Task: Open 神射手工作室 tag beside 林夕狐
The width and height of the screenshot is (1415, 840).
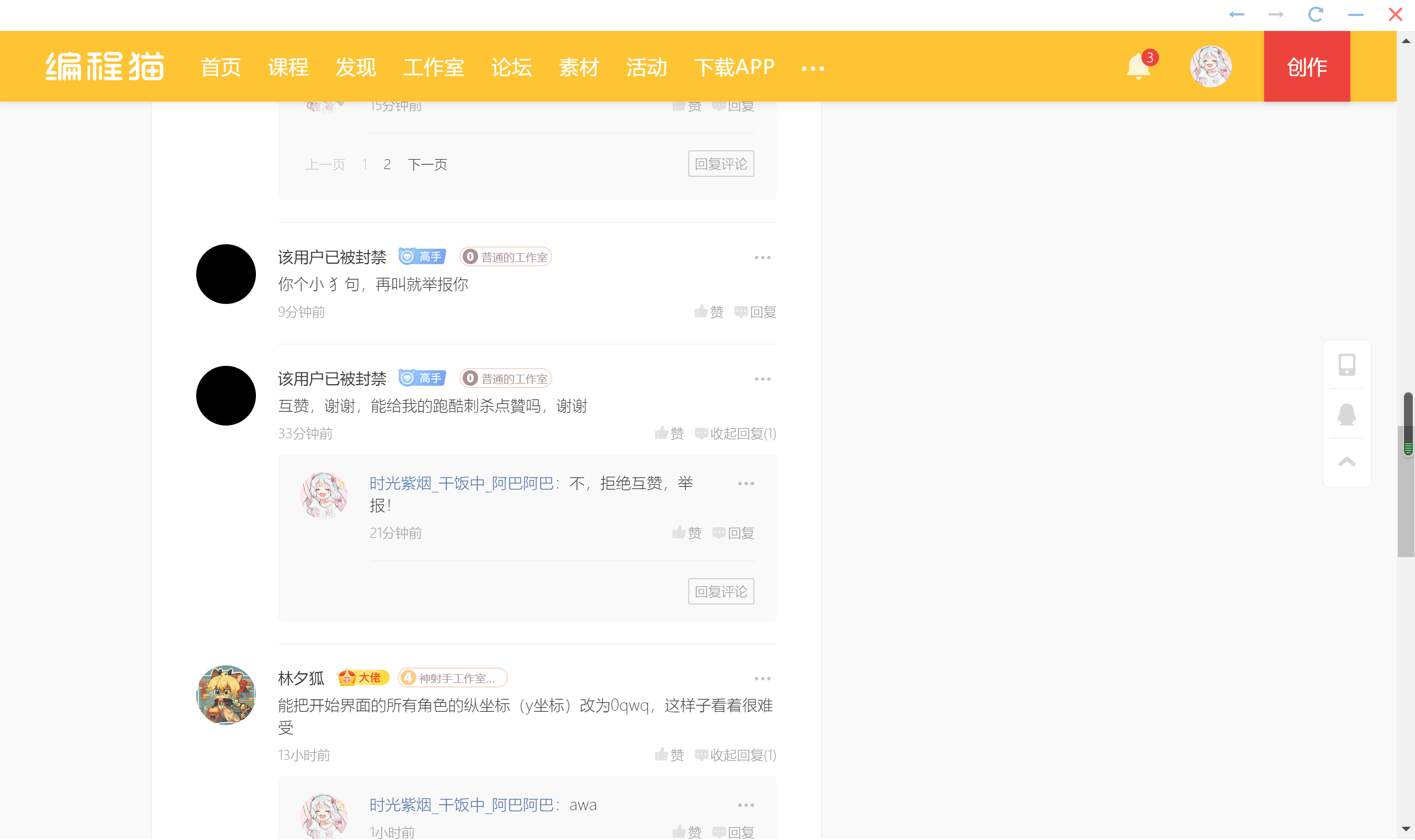Action: click(452, 678)
